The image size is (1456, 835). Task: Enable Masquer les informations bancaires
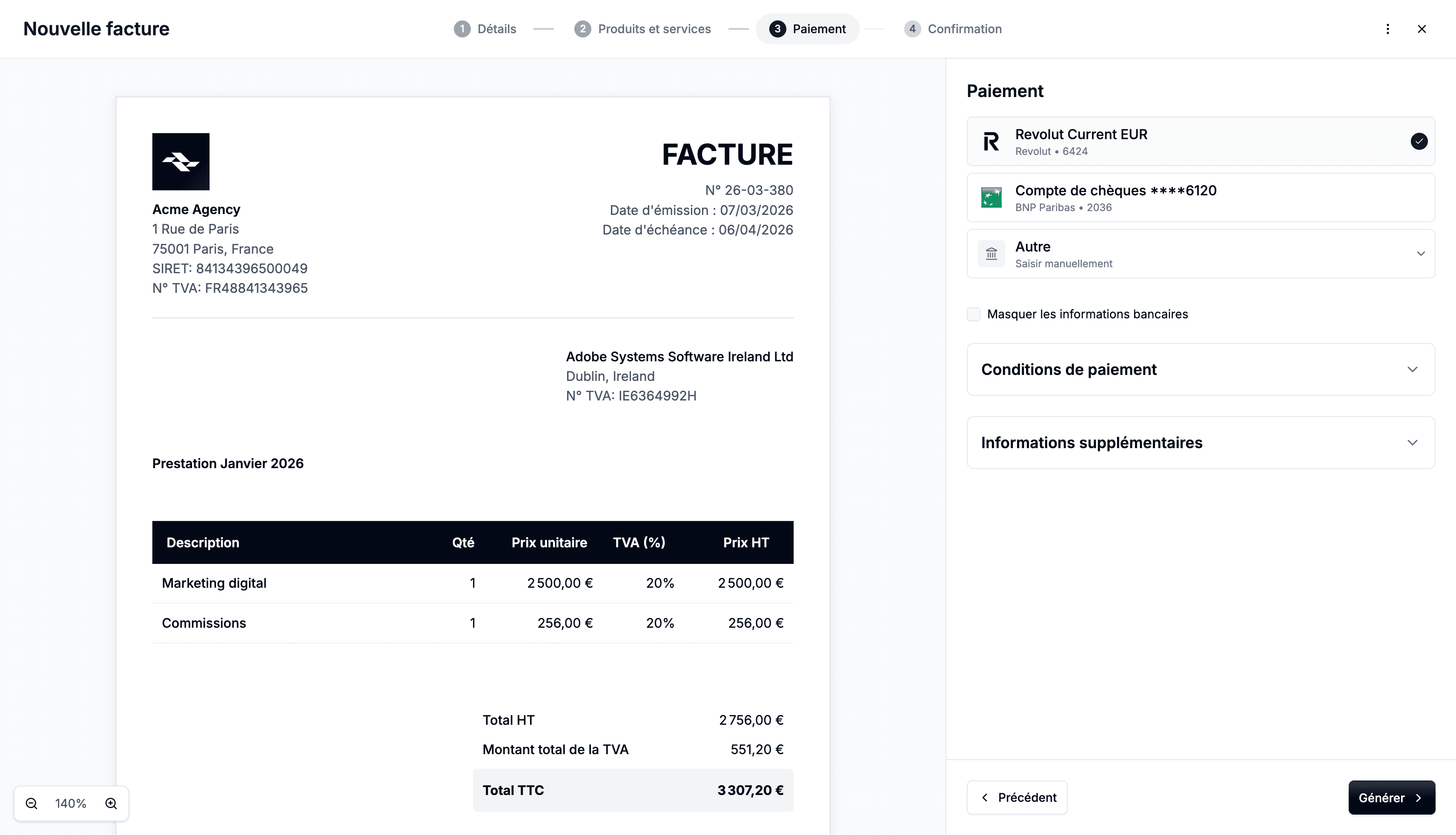click(x=974, y=314)
